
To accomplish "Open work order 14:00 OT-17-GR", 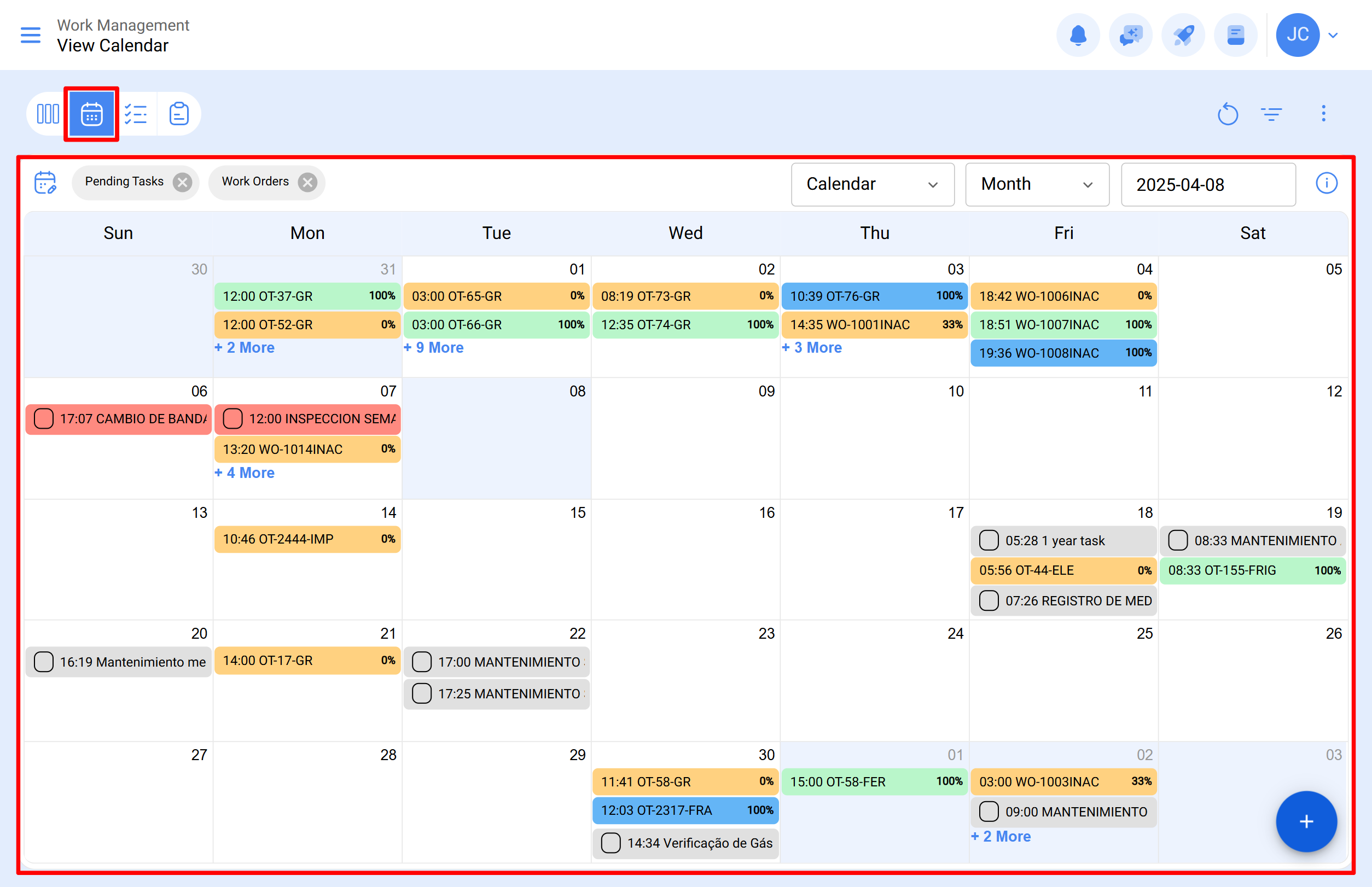I will [307, 661].
